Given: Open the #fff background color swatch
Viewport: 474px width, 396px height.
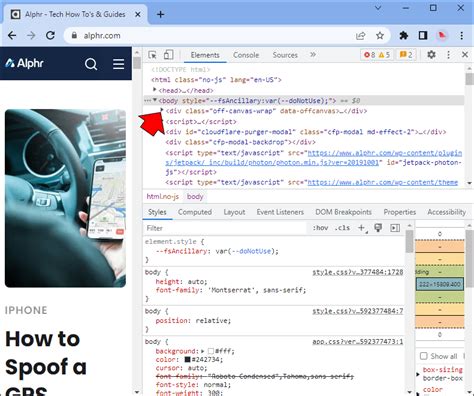Looking at the screenshot, I should pos(211,351).
